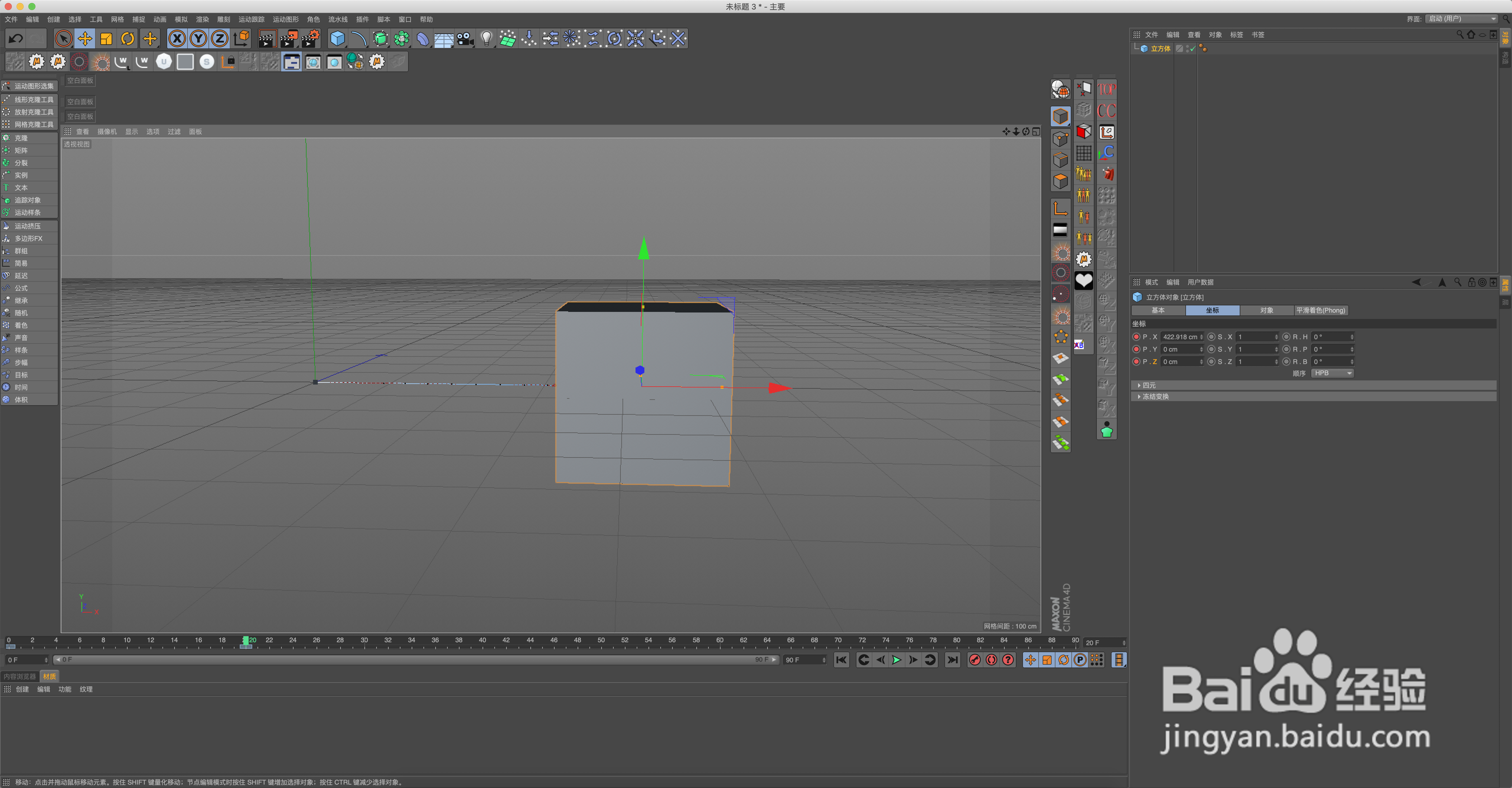Click the Undo arrow icon
The height and width of the screenshot is (788, 1512).
(16, 39)
